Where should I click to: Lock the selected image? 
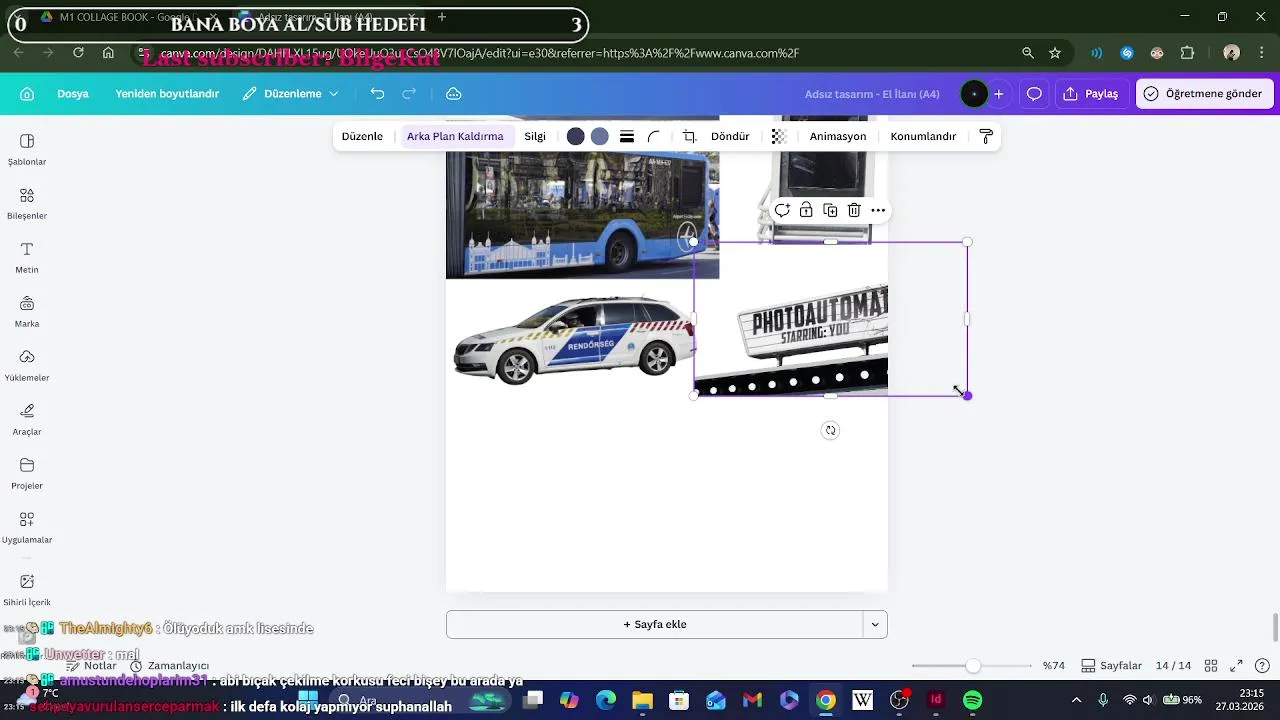806,210
